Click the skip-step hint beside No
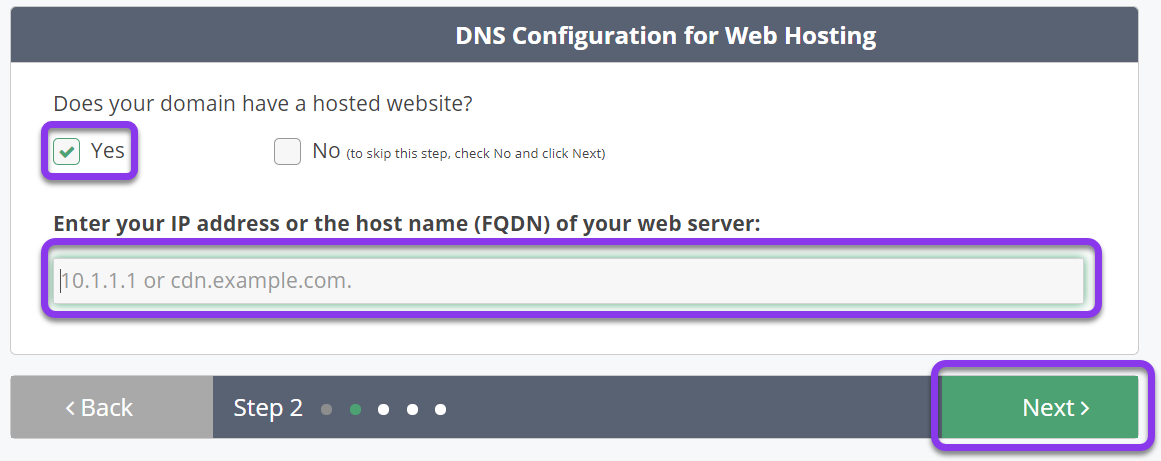The height and width of the screenshot is (461, 1161). point(476,154)
